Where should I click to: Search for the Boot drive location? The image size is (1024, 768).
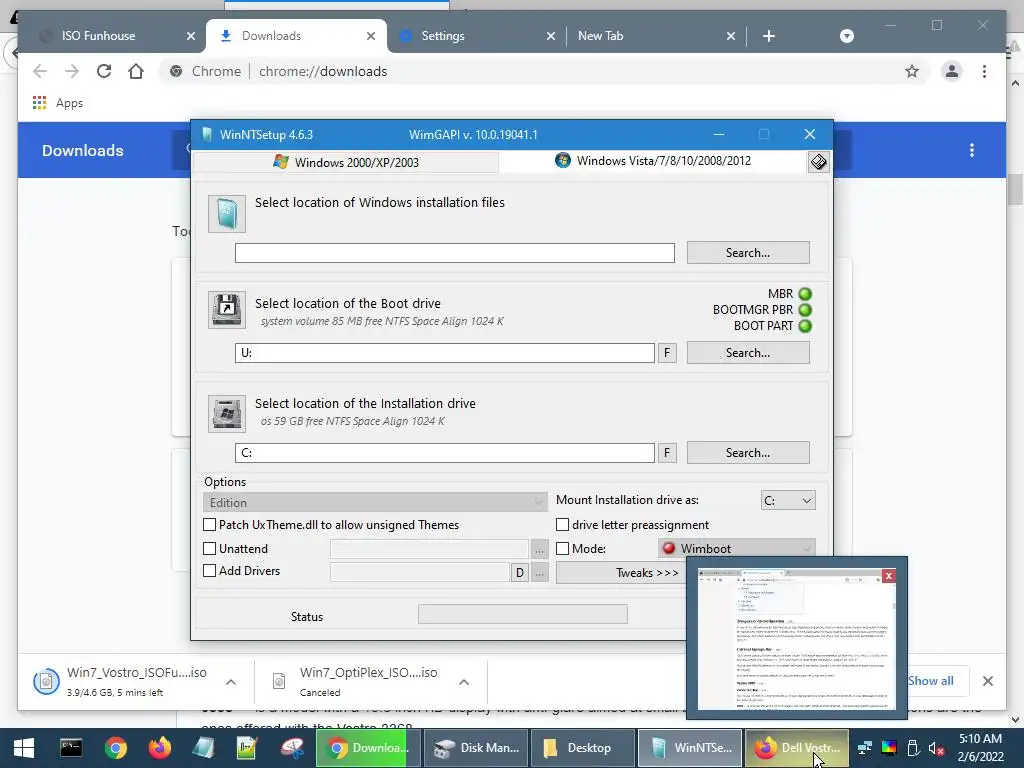[748, 353]
